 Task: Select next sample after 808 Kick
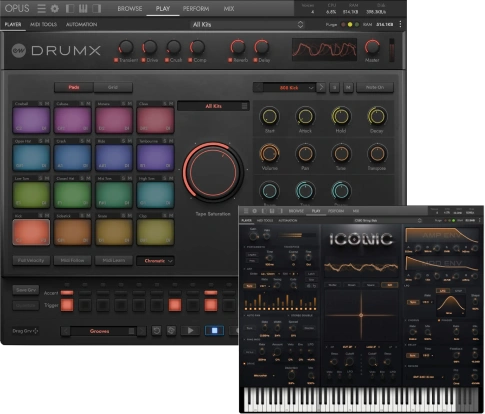pos(321,88)
